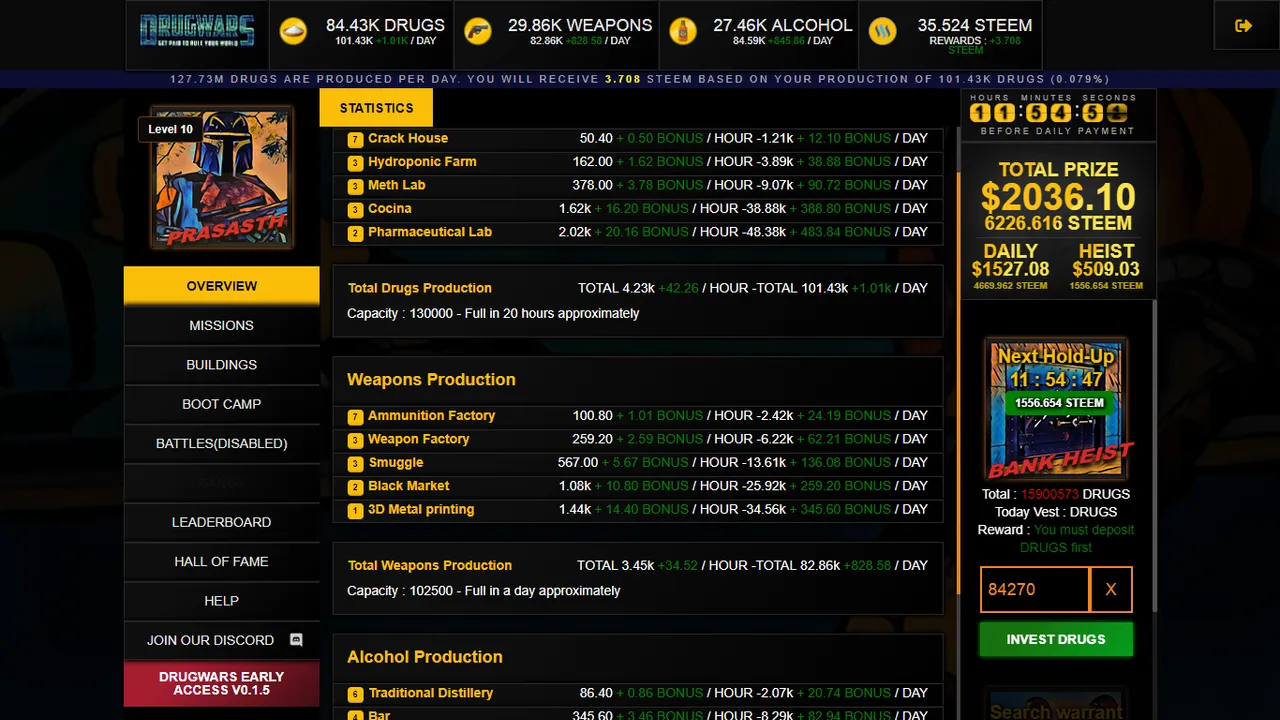Open the Leaderboard page
1280x720 pixels.
coord(222,522)
